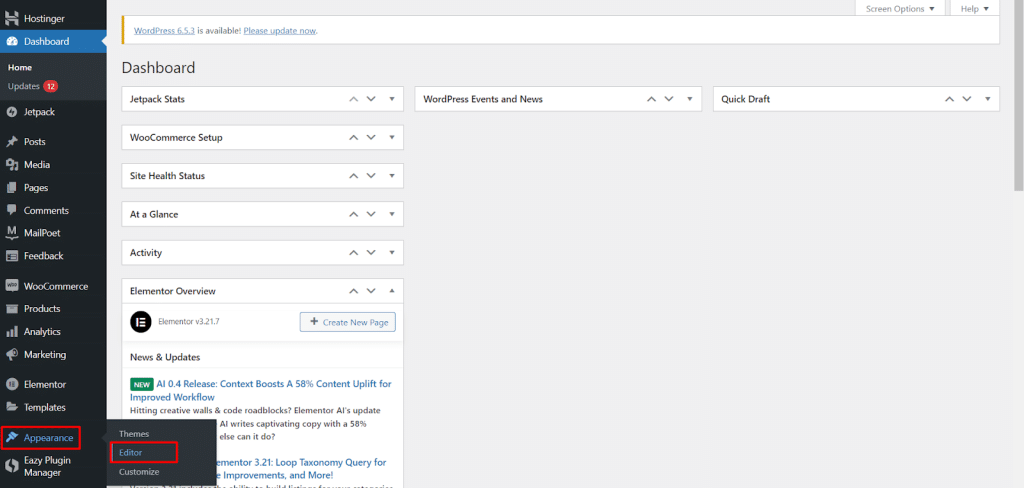Viewport: 1024px width, 488px height.
Task: Click the Dashboard gauge icon
Action: 12,42
